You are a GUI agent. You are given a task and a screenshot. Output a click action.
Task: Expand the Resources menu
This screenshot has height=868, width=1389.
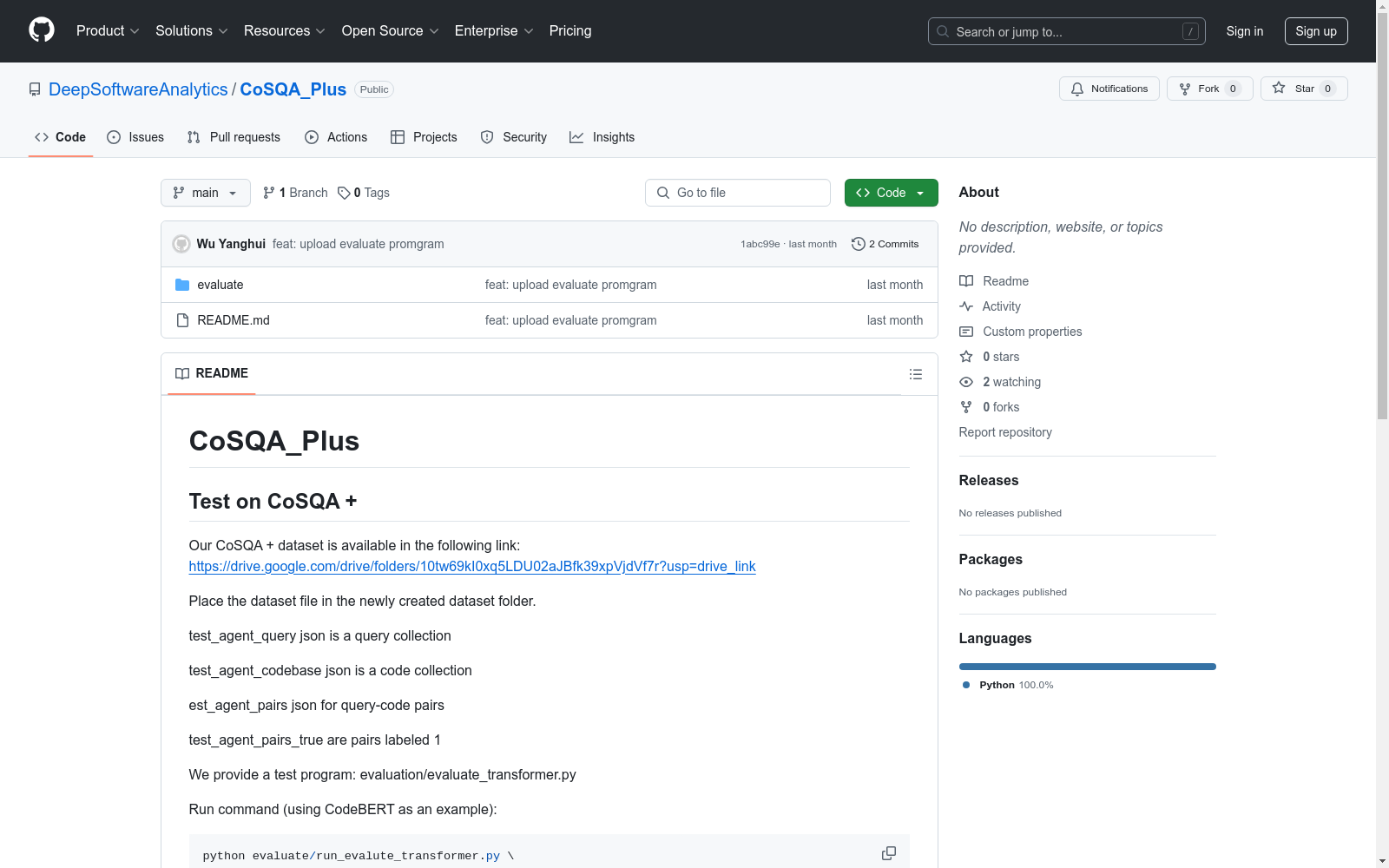[284, 30]
